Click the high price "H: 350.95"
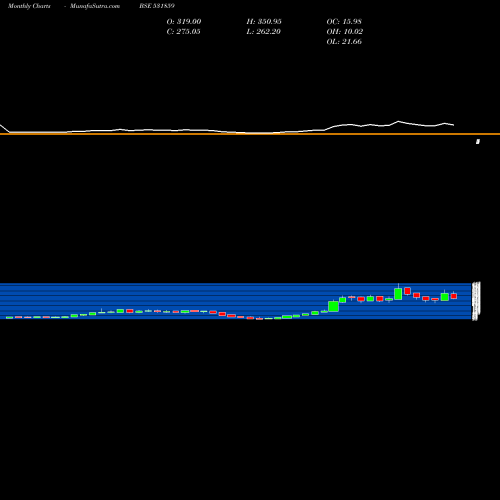Image resolution: width=500 pixels, height=500 pixels. pos(264,22)
